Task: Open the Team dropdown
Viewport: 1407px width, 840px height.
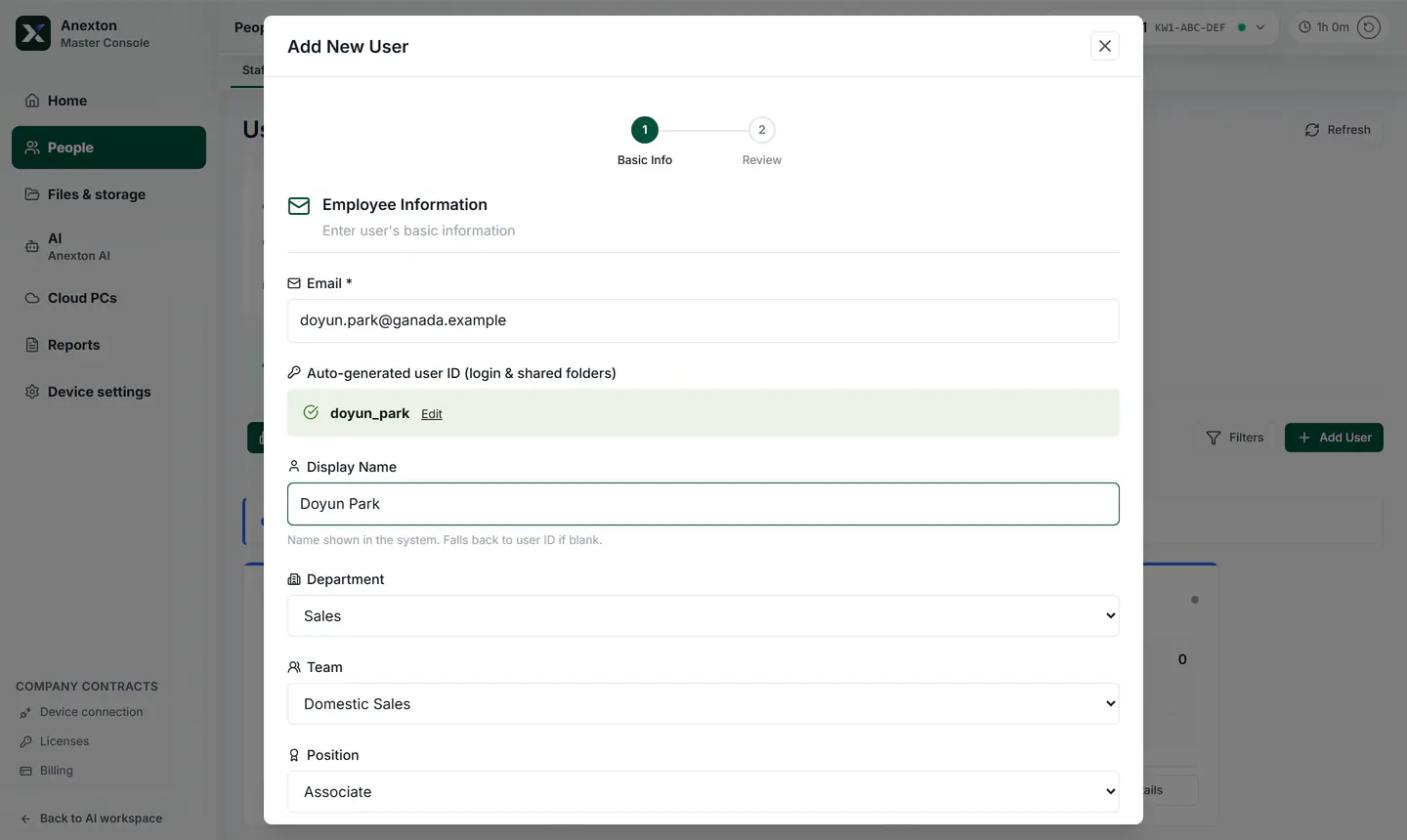Action: click(703, 704)
